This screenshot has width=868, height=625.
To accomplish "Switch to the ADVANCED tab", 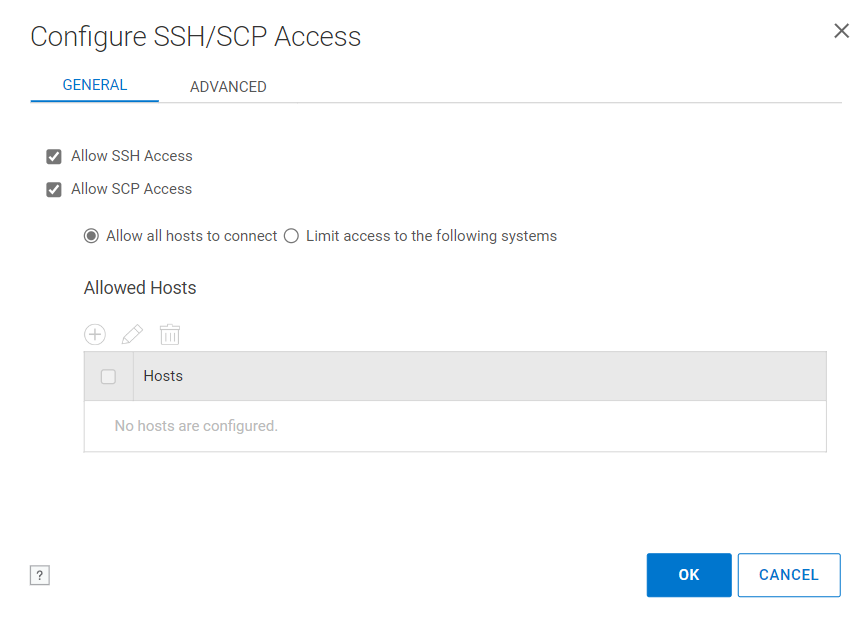I will (228, 86).
